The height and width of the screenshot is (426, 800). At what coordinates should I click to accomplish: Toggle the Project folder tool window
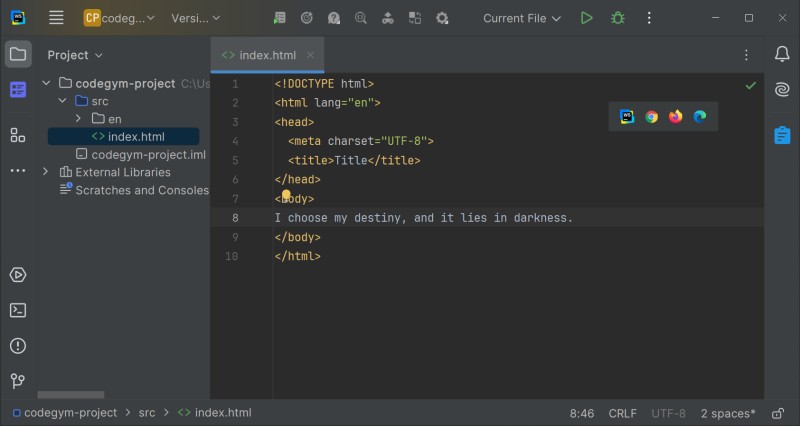[17, 54]
